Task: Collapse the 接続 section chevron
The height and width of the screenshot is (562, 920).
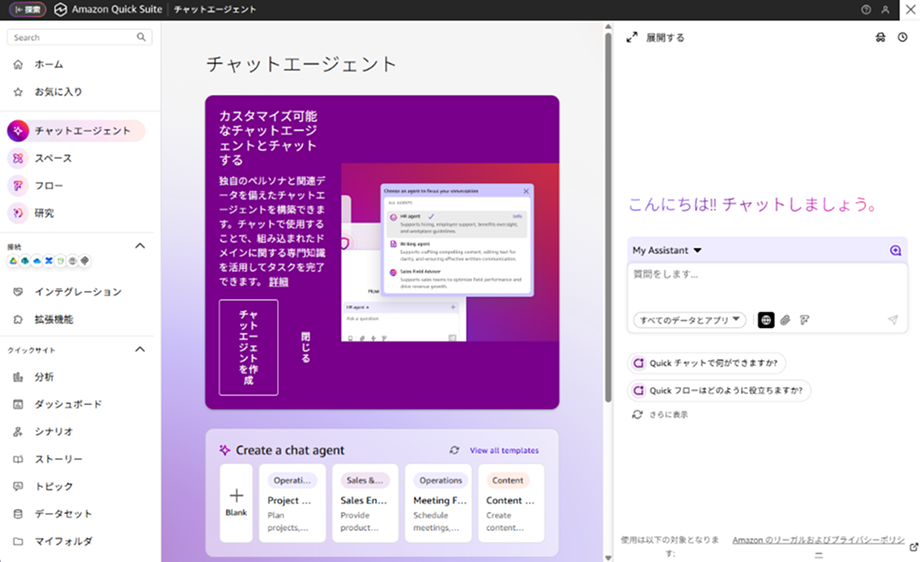Action: [x=140, y=245]
